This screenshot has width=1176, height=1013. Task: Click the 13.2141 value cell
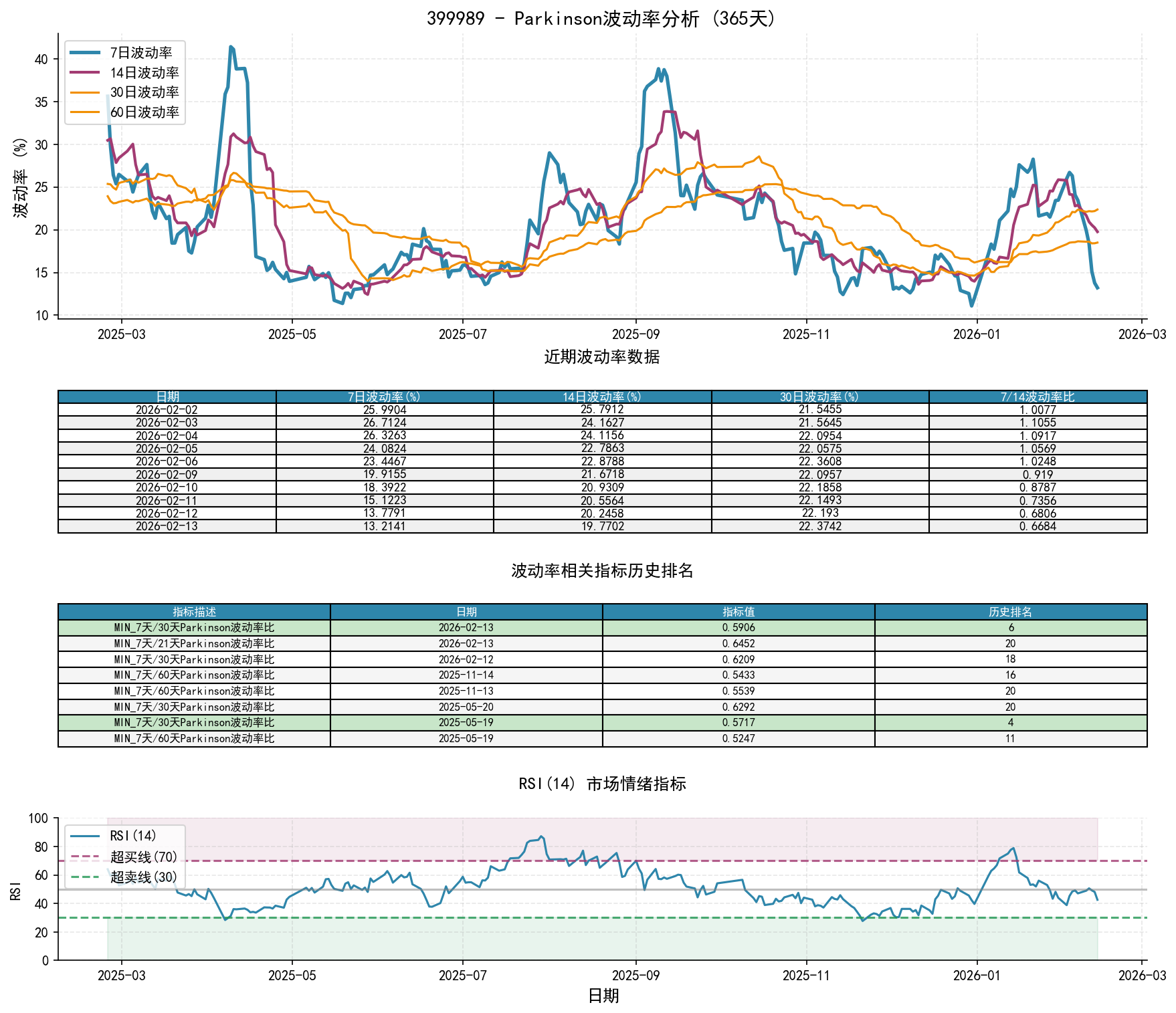pyautogui.click(x=384, y=526)
